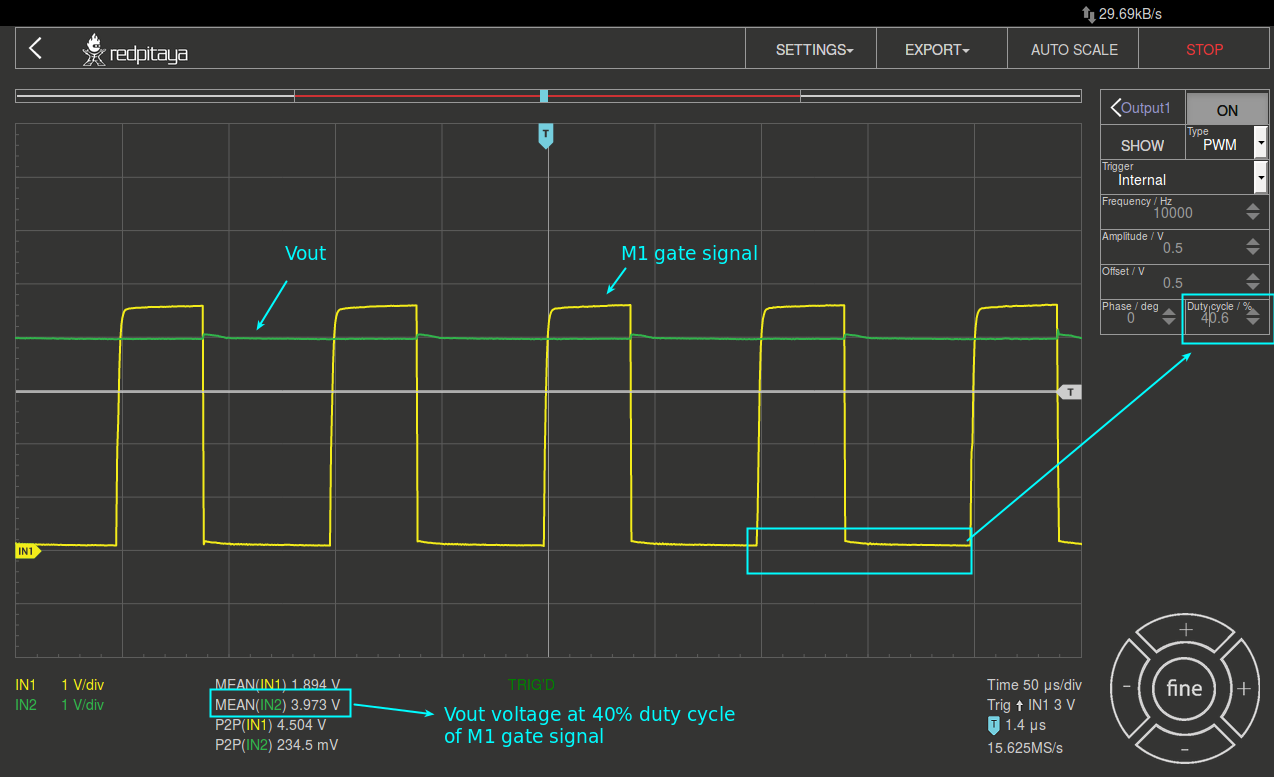1274x777 pixels.
Task: Decrease duty cycle with the down arrow
Action: pyautogui.click(x=1253, y=322)
